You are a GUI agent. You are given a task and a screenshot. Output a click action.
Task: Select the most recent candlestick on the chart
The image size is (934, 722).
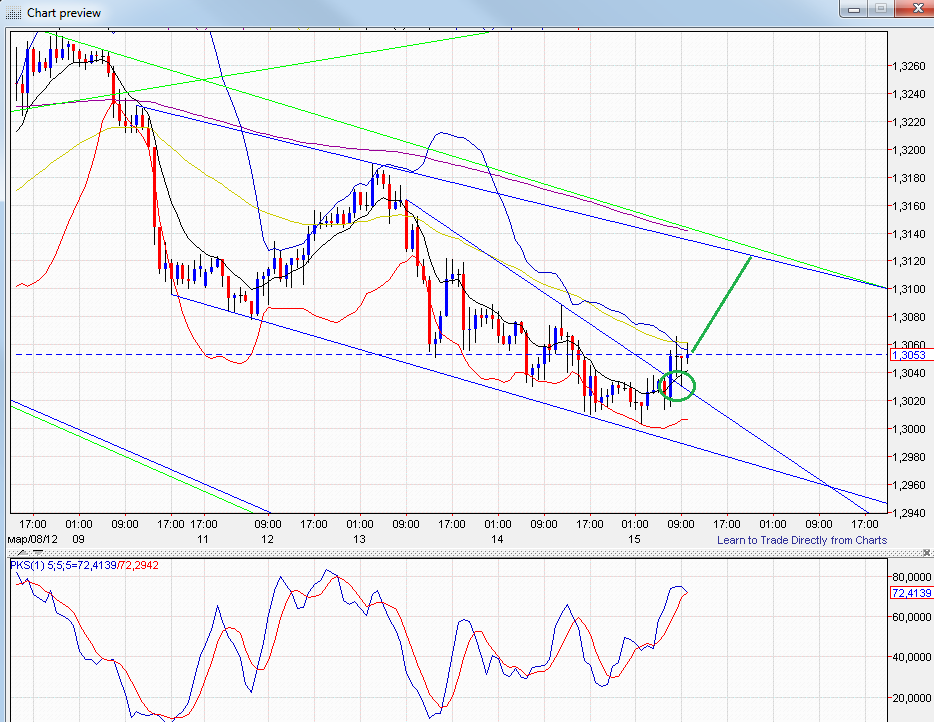(x=688, y=355)
